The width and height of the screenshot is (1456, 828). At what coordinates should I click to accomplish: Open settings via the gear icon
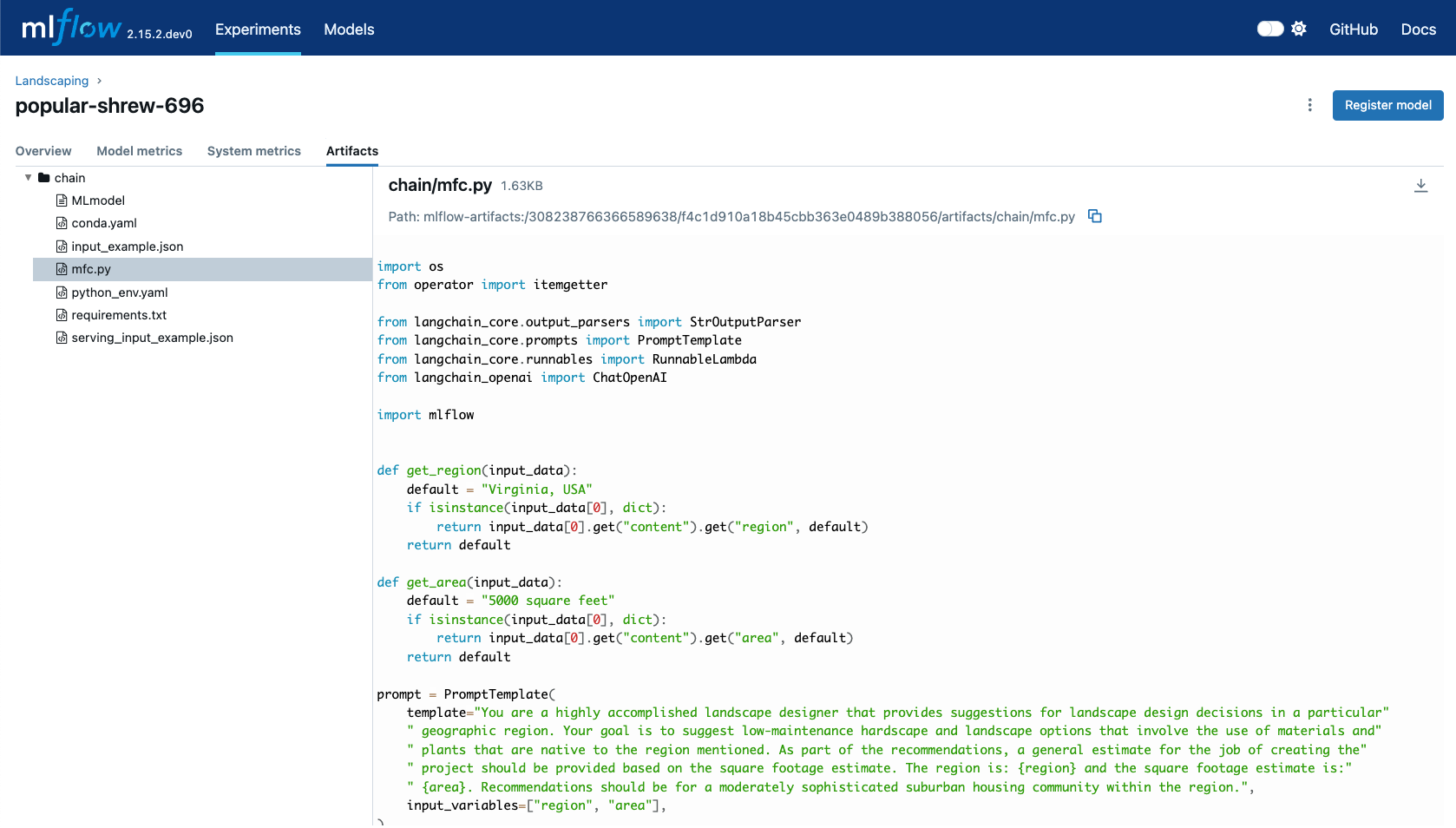(x=1299, y=28)
